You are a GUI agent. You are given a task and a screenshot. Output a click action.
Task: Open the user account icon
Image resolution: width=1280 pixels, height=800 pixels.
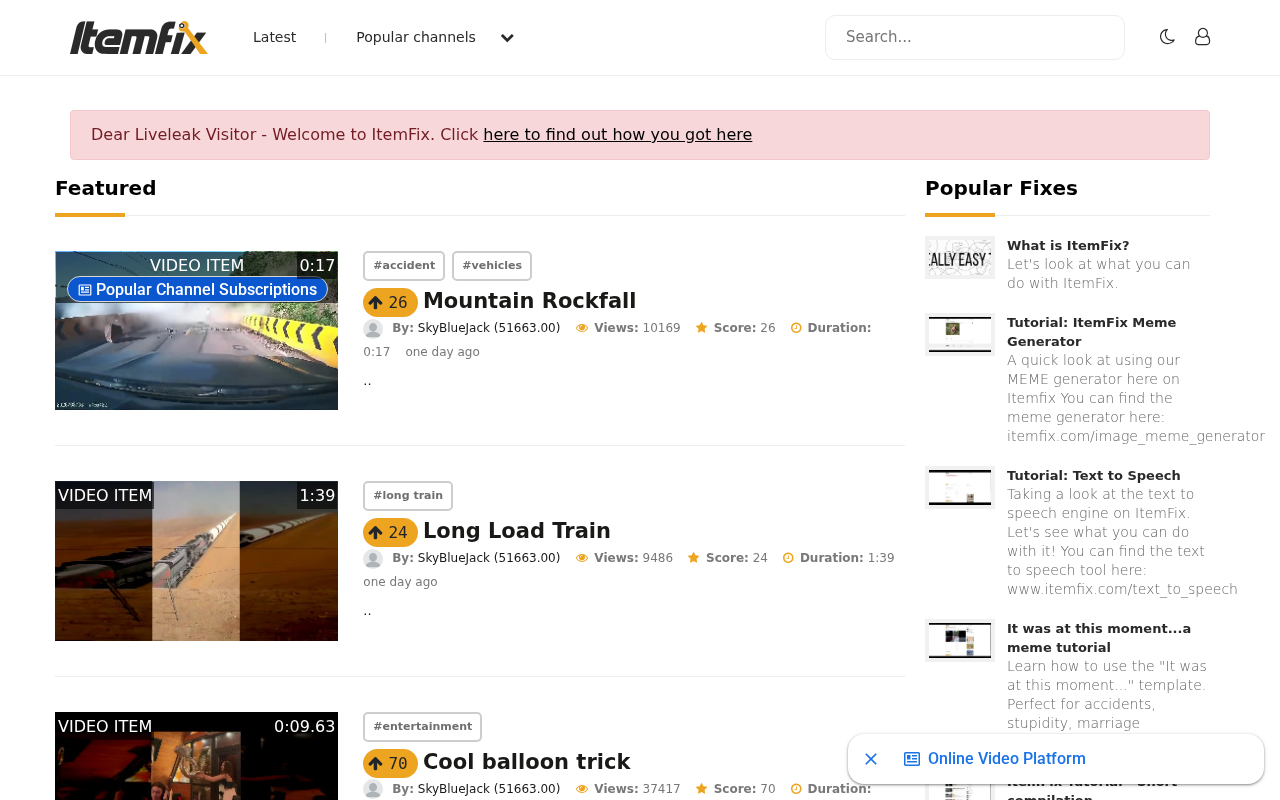(1203, 37)
